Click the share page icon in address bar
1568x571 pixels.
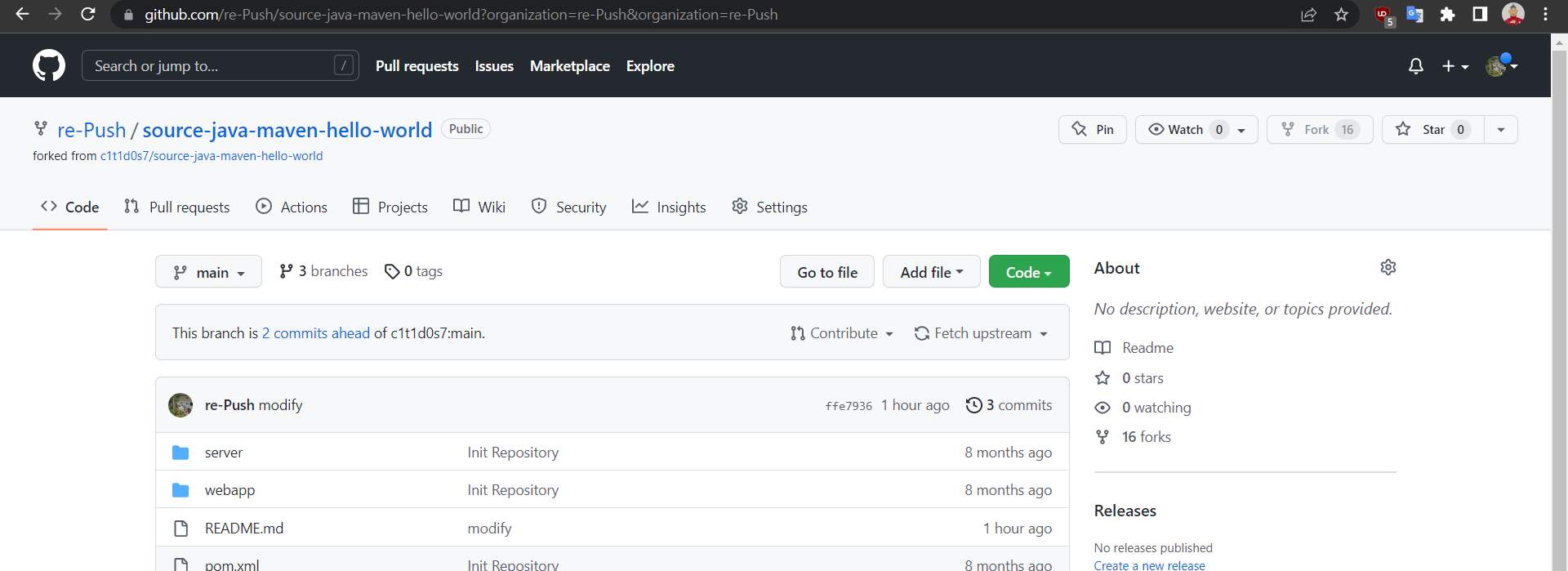coord(1308,15)
